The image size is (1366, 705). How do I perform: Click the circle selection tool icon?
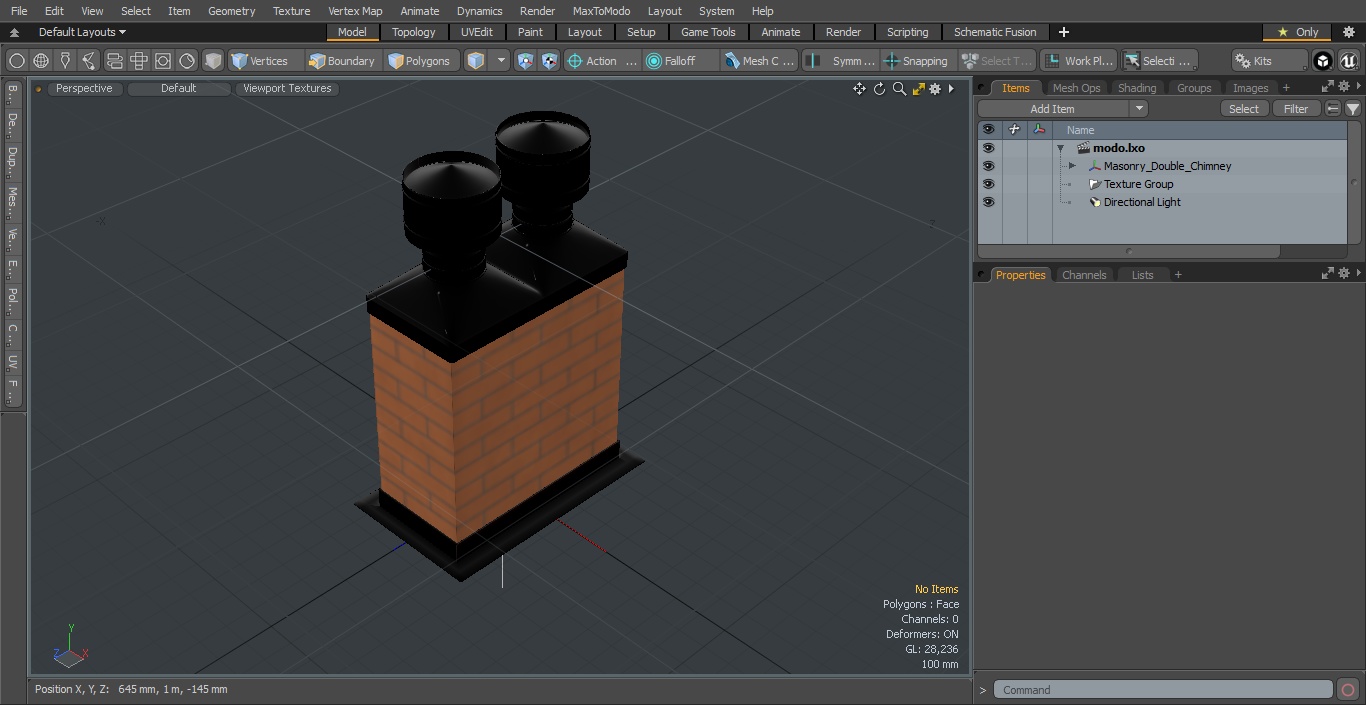pos(16,61)
